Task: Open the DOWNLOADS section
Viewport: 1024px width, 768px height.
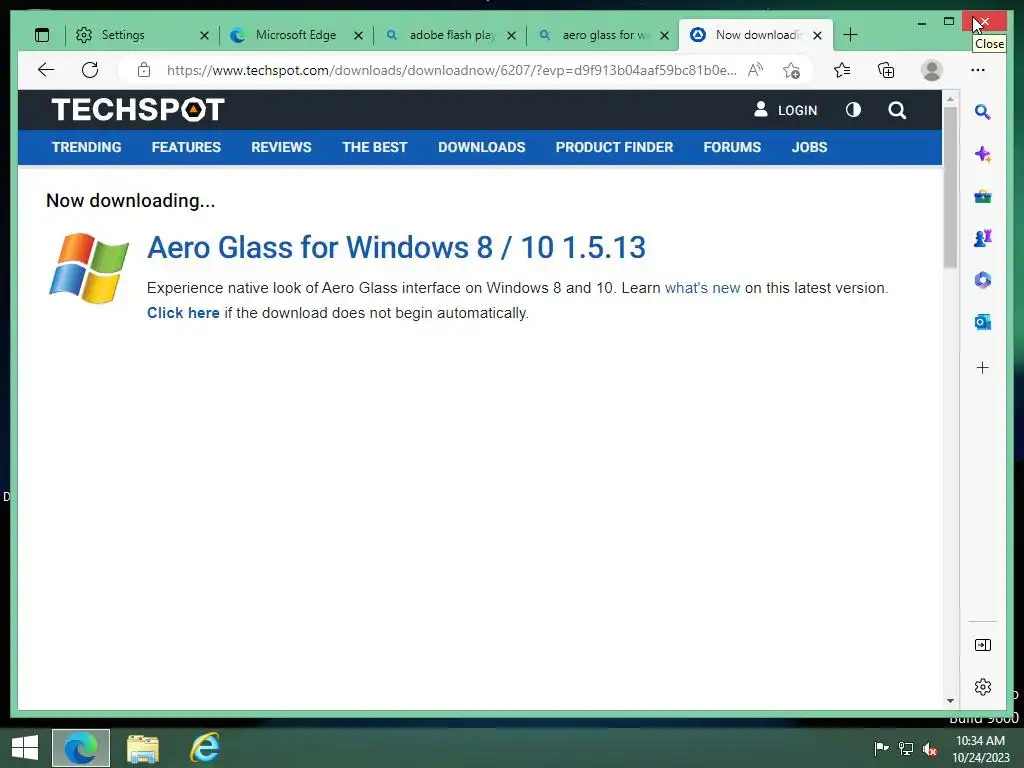Action: pos(482,147)
